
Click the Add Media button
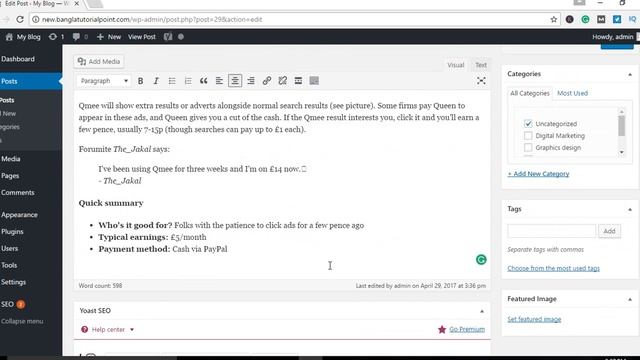click(x=99, y=62)
